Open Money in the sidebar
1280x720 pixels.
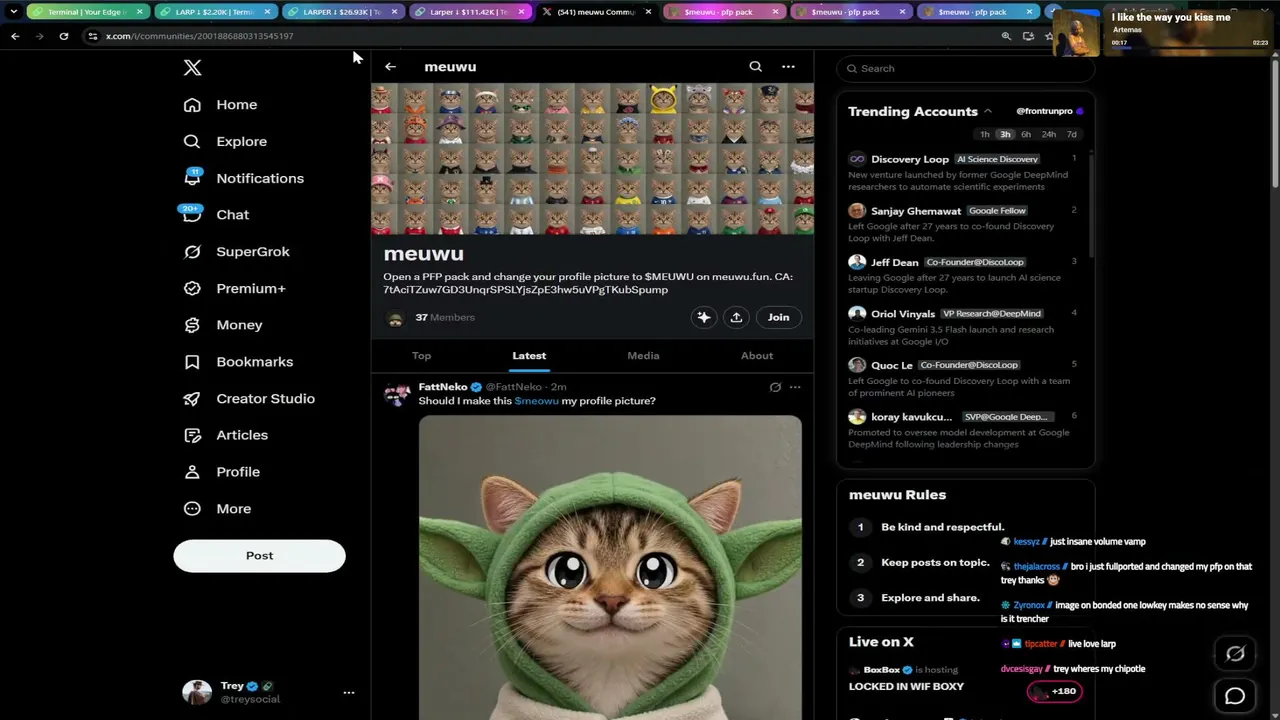[222, 325]
